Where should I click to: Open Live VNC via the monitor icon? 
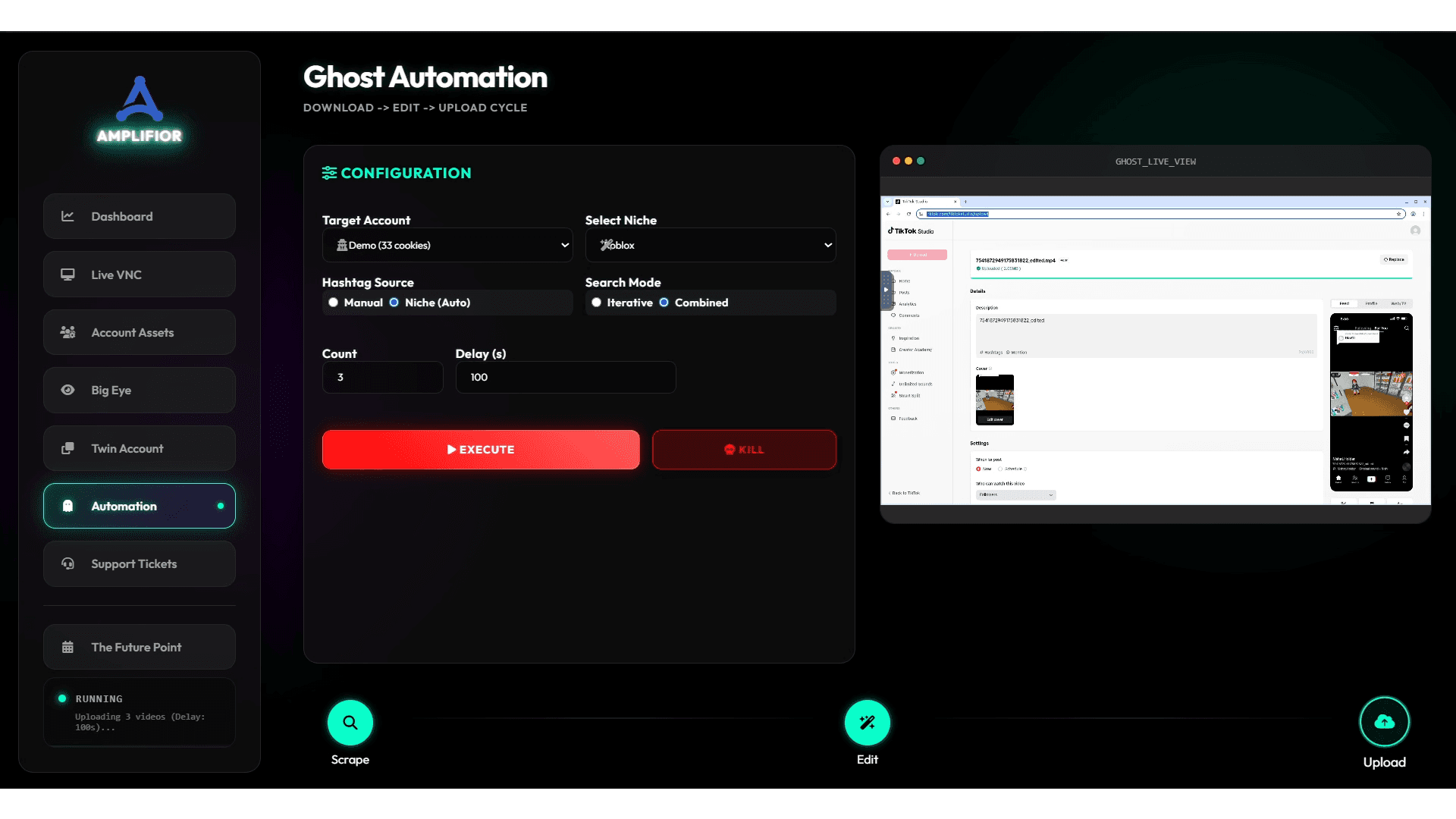click(x=68, y=275)
